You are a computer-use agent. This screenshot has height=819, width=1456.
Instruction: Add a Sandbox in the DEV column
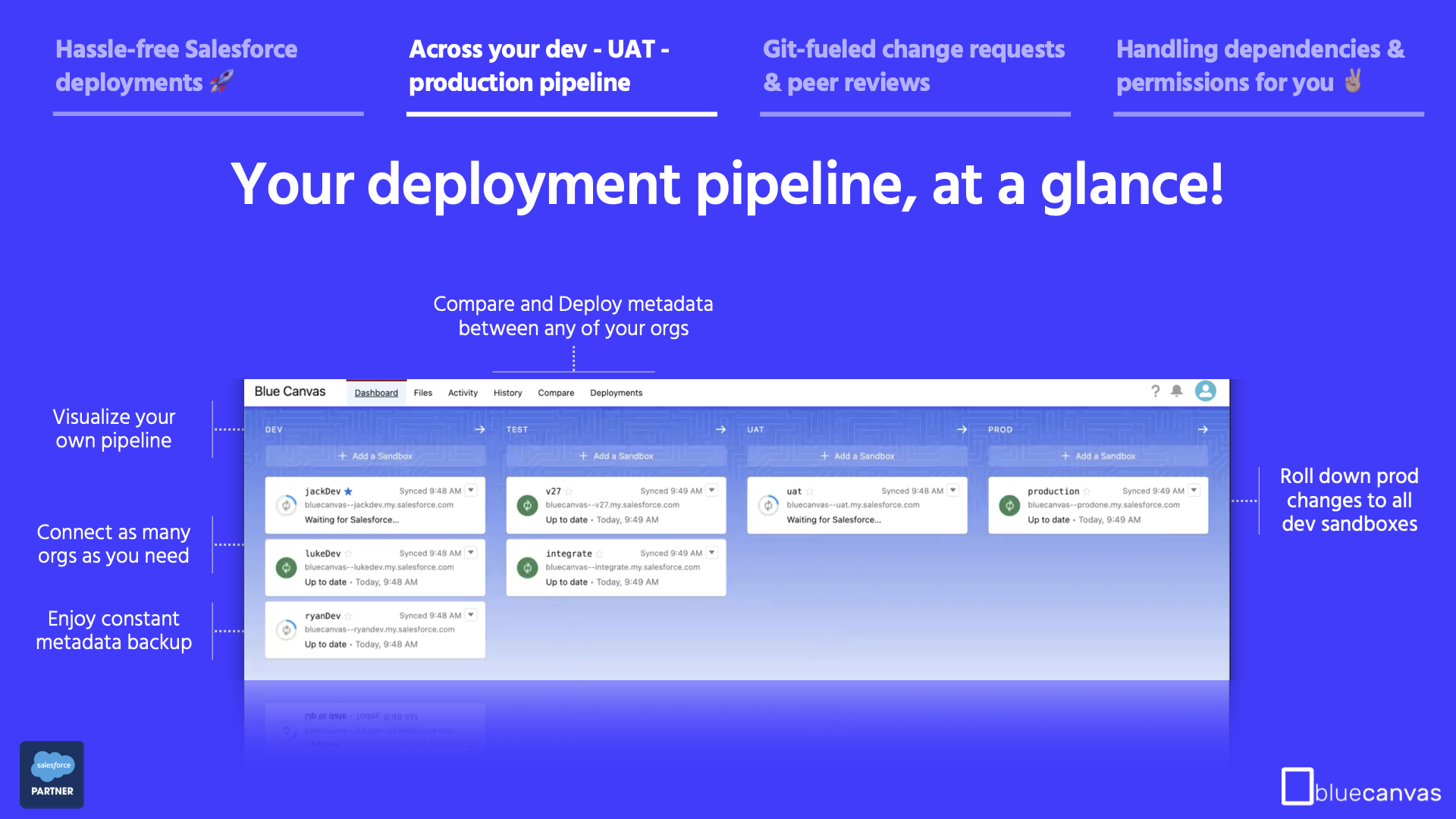(375, 456)
